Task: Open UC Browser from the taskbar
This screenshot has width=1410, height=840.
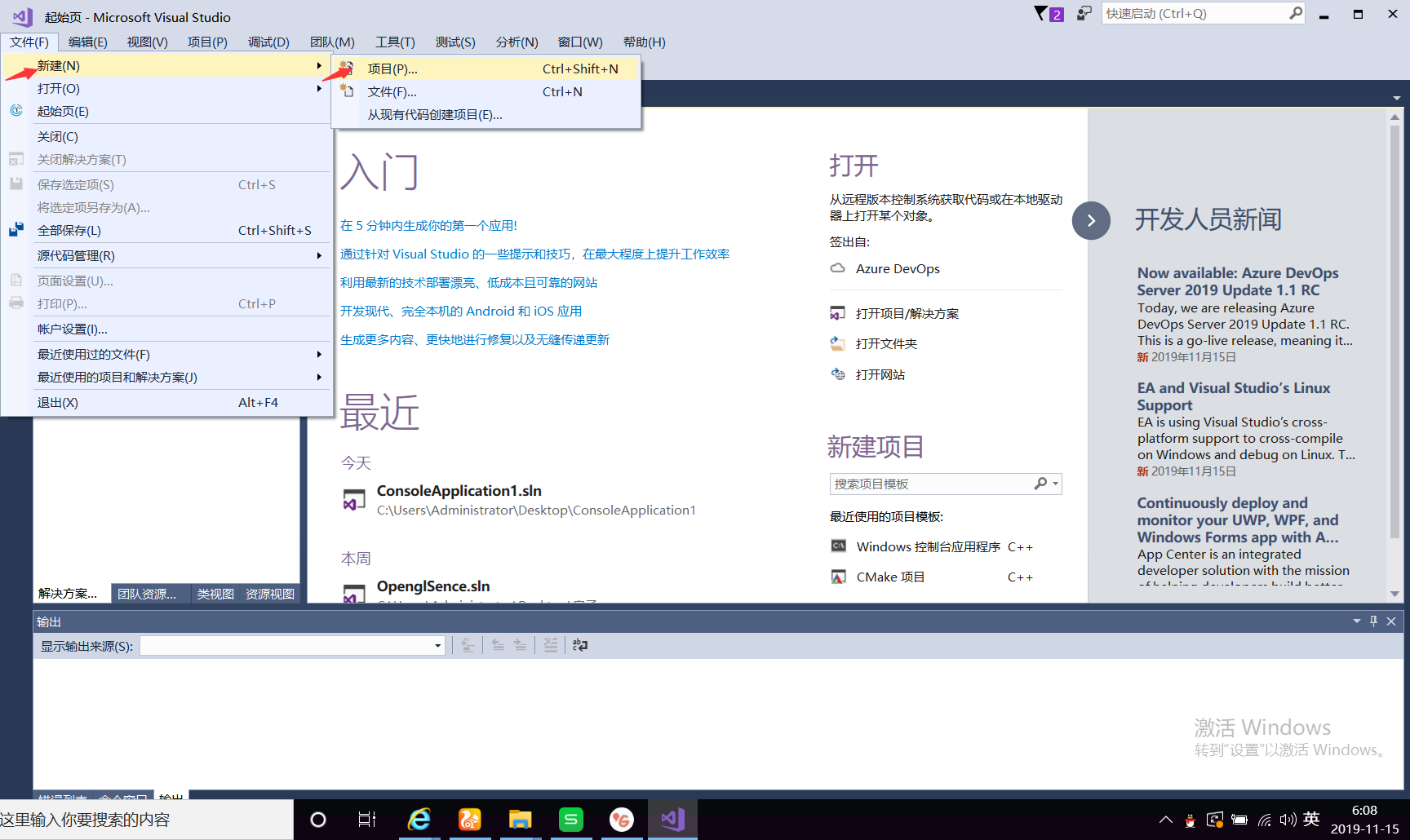Action: (x=470, y=820)
